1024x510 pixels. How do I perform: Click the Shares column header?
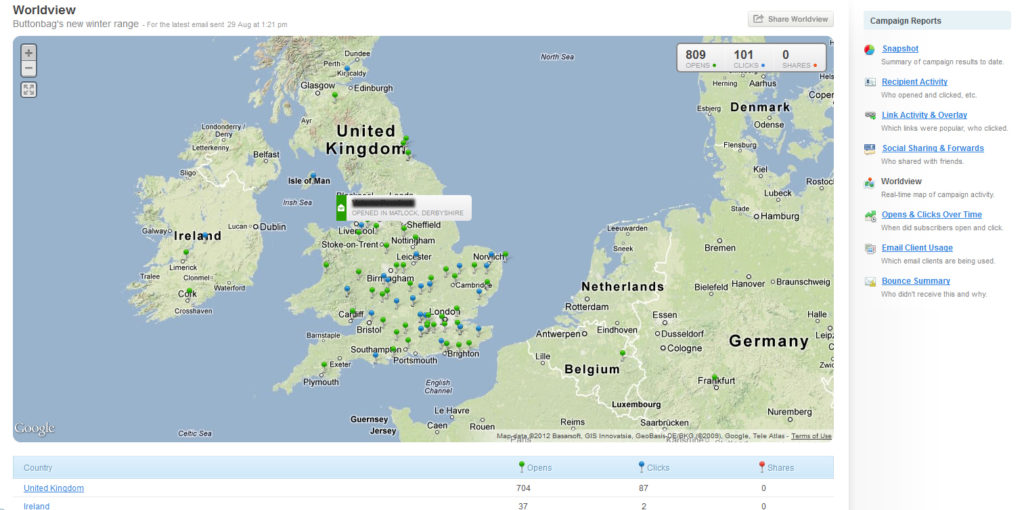coord(776,468)
